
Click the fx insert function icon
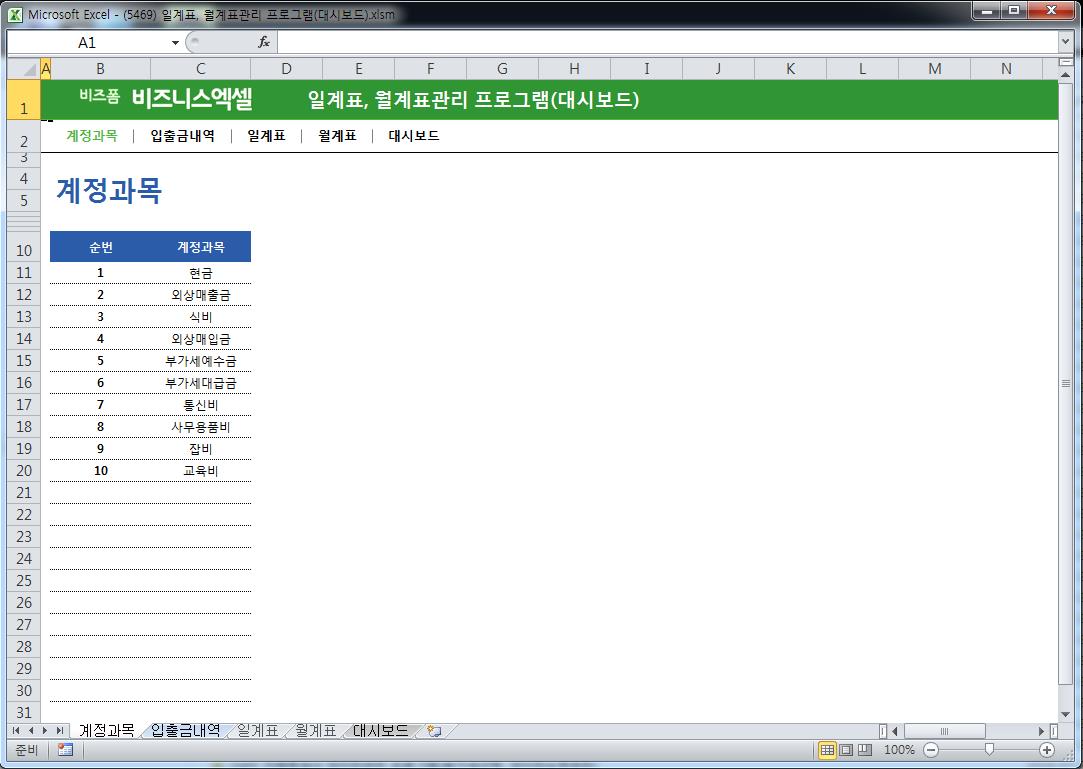pos(264,42)
